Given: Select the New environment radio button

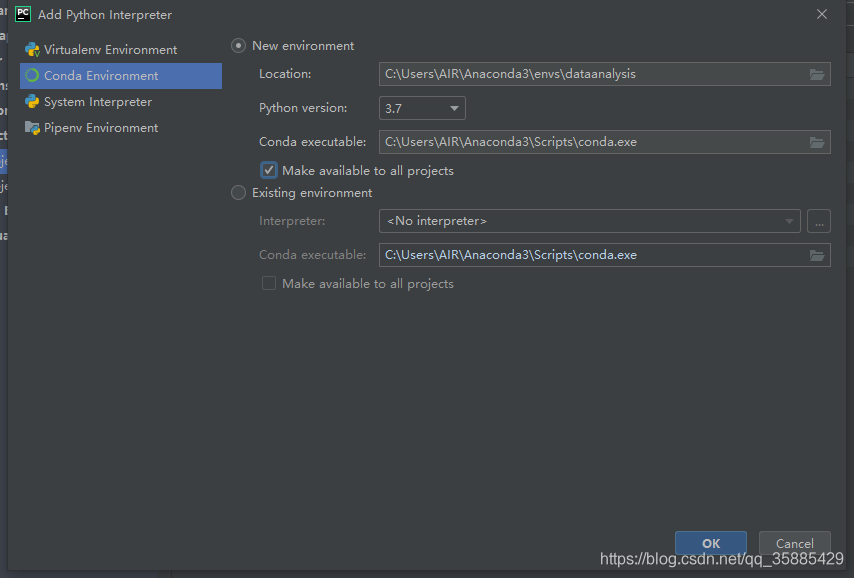Looking at the screenshot, I should (x=238, y=46).
